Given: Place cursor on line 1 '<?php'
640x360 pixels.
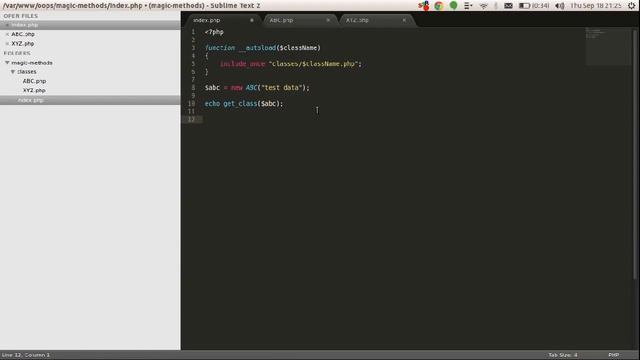Looking at the screenshot, I should (x=214, y=32).
